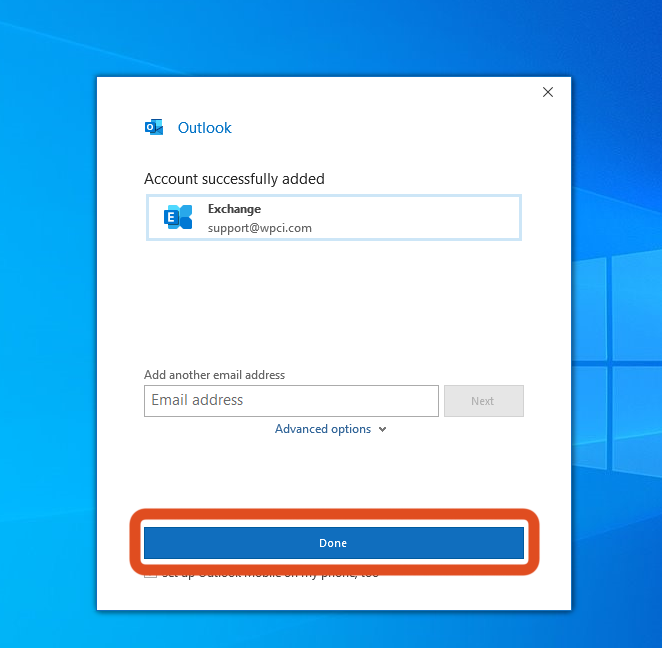Click the Add another email address label
The image size is (662, 648).
214,375
